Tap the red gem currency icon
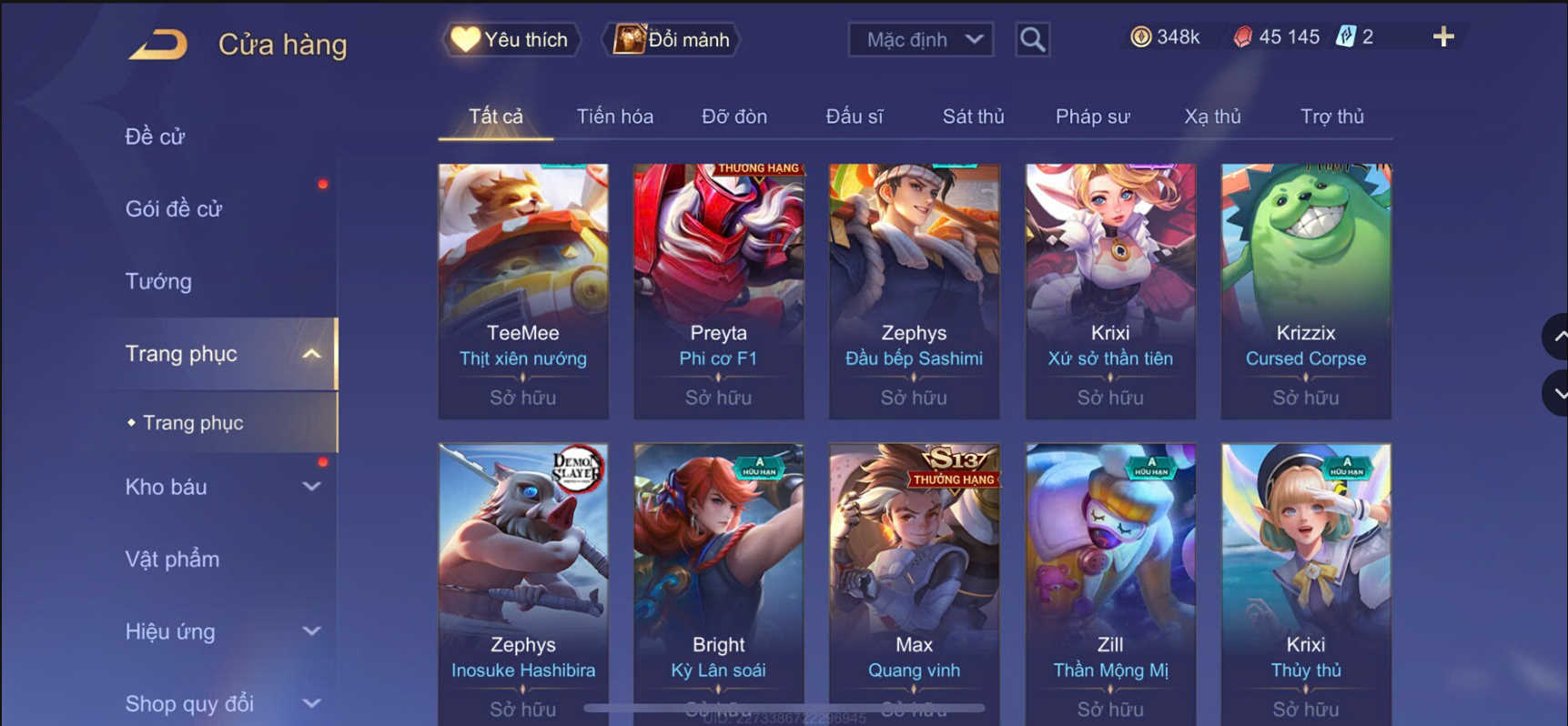 (x=1242, y=36)
